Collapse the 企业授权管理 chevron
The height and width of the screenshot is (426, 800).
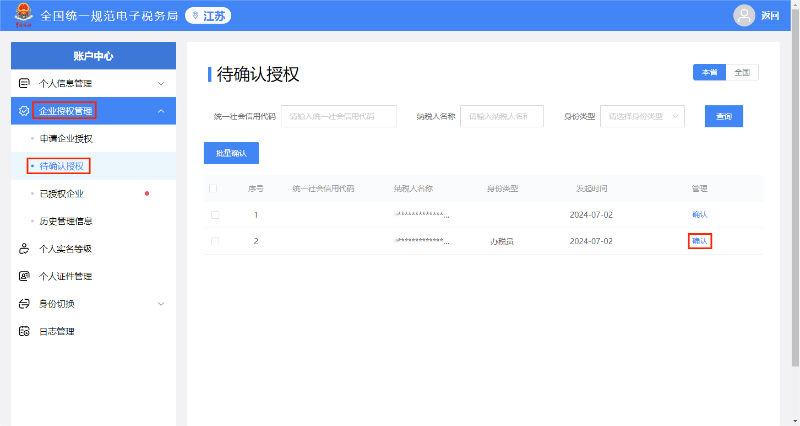pos(161,111)
